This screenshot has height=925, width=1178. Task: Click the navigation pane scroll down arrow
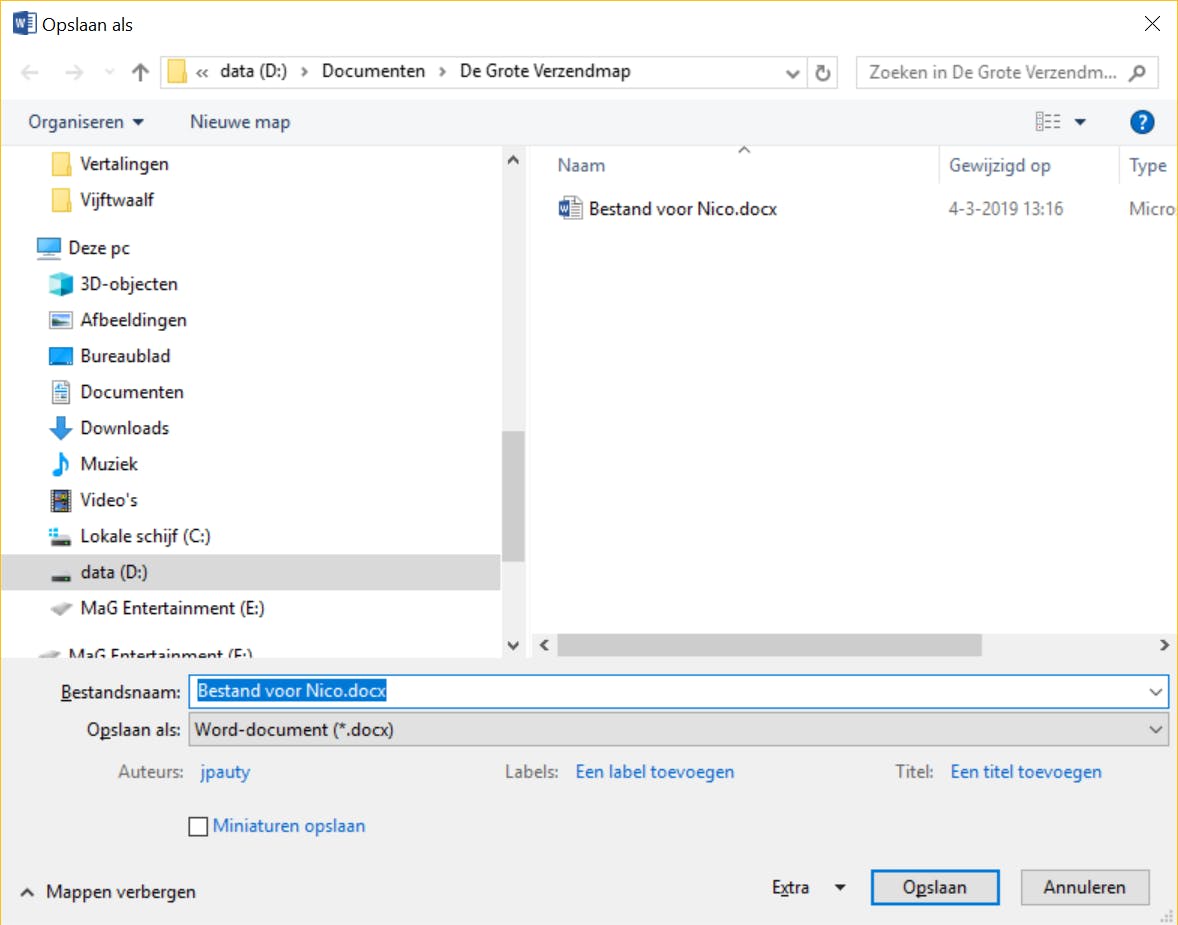513,645
